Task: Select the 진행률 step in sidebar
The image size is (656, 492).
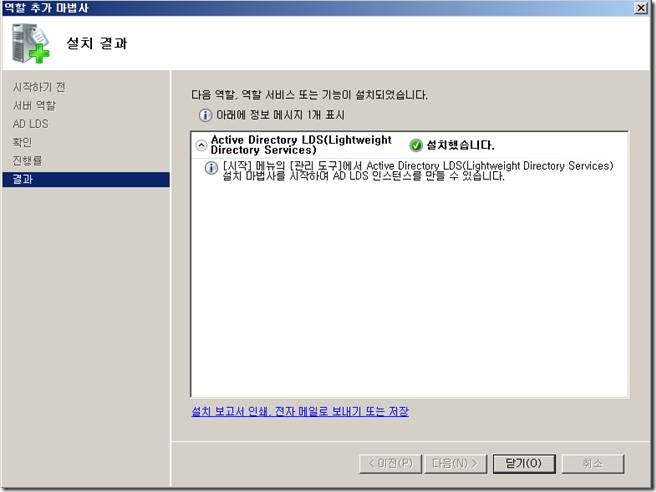Action: (x=27, y=161)
